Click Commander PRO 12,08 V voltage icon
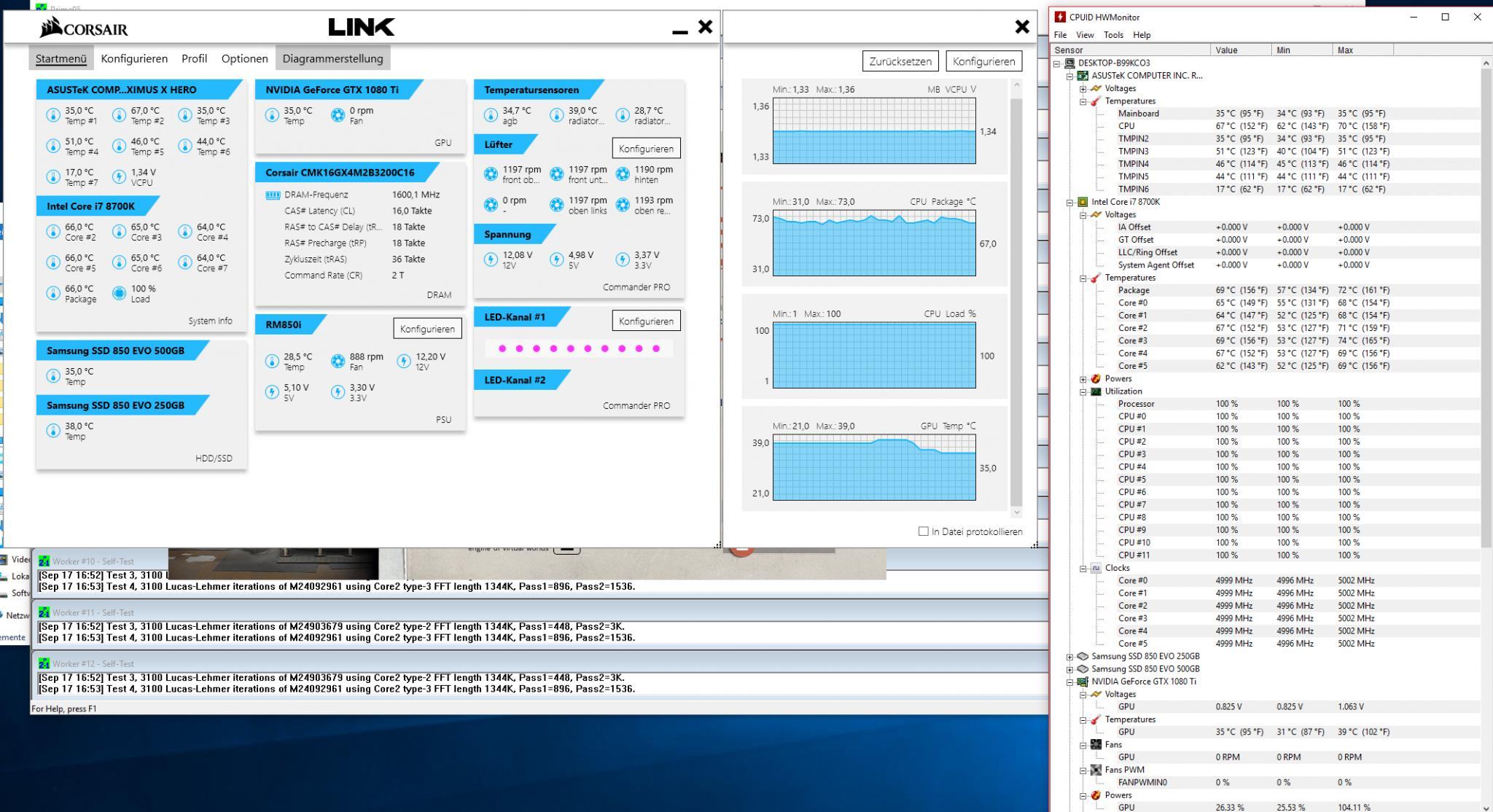The image size is (1493, 812). (x=491, y=259)
